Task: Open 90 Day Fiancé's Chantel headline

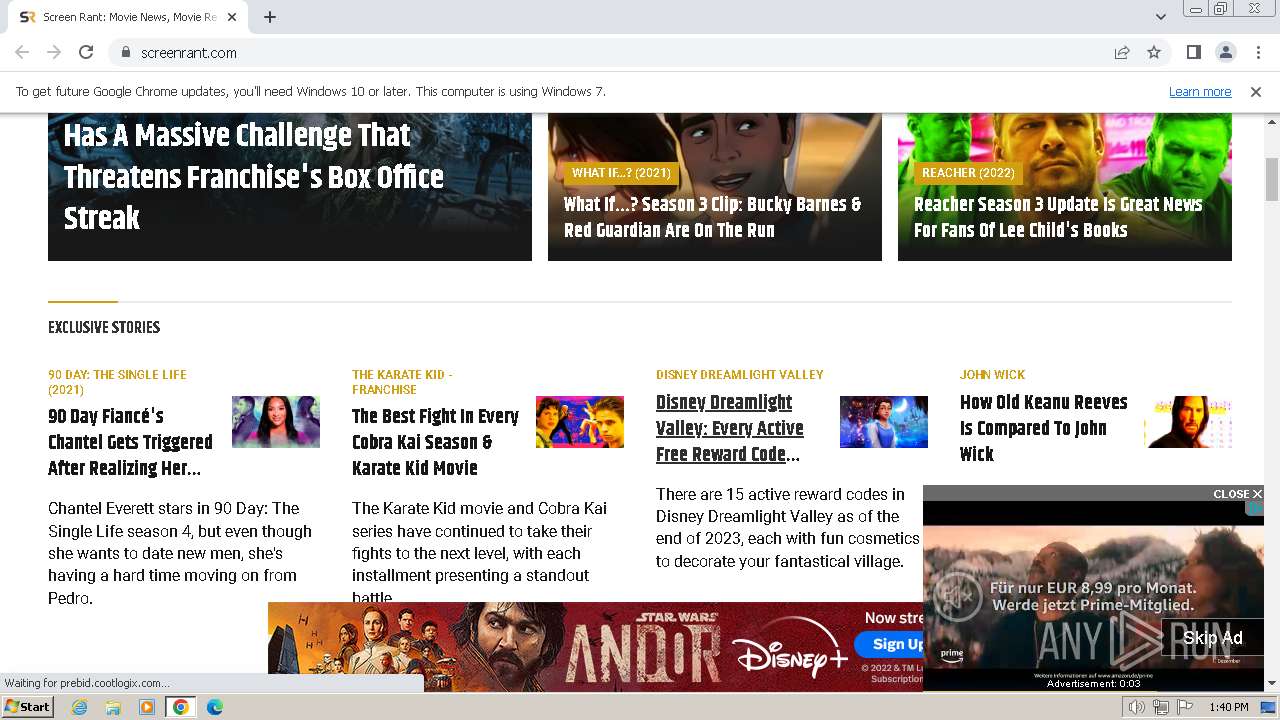Action: (130, 442)
